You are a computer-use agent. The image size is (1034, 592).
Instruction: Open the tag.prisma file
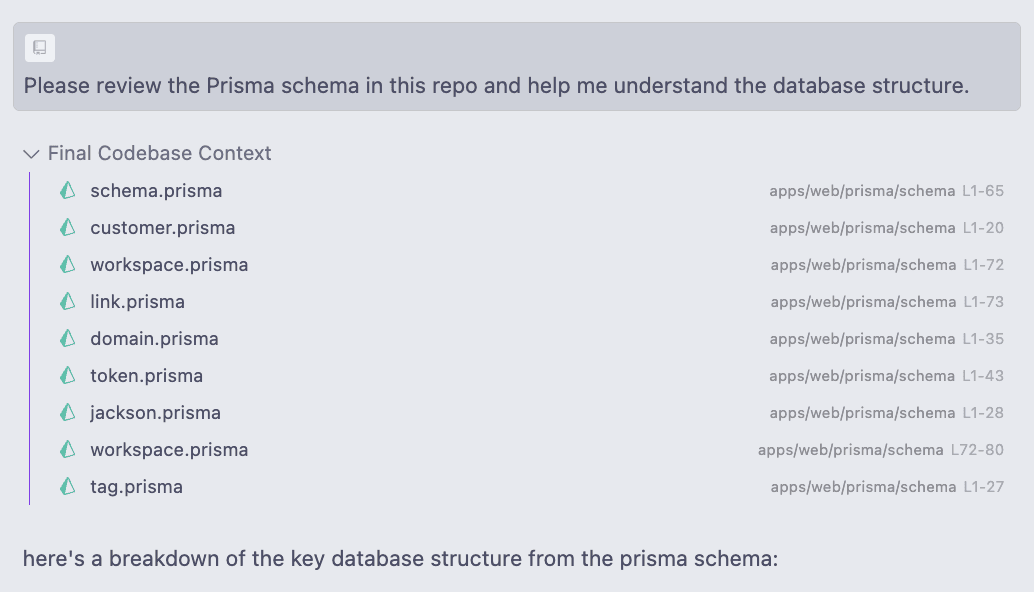point(136,487)
